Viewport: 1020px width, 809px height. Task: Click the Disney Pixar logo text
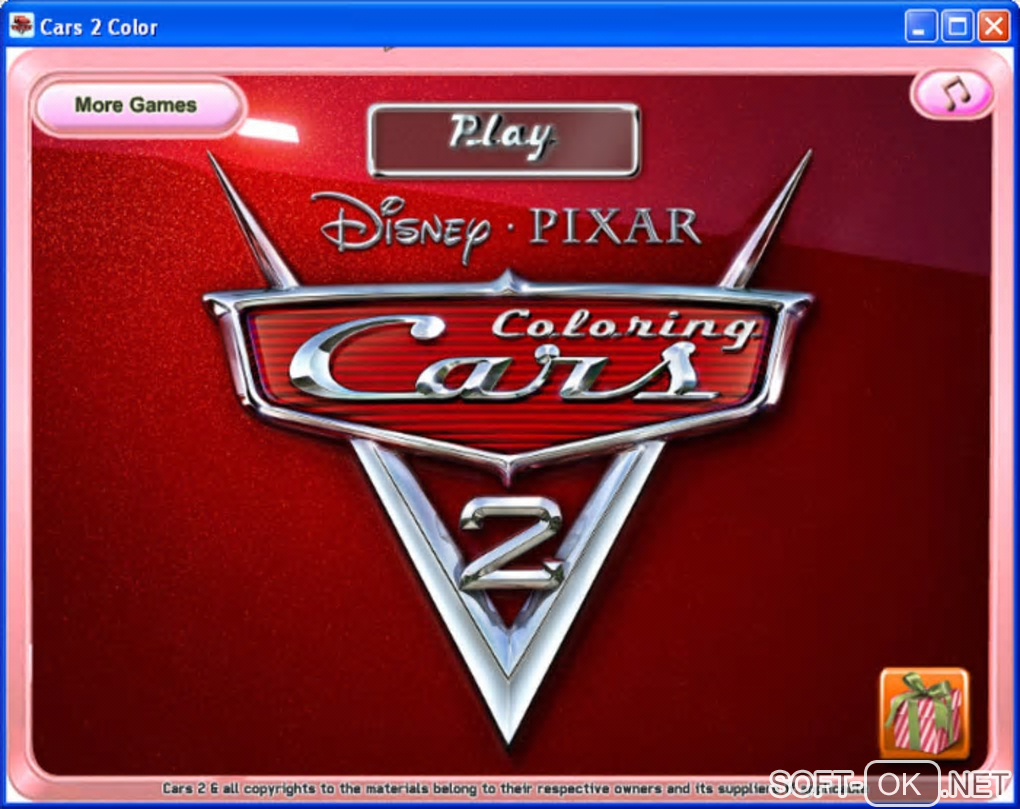[x=505, y=227]
